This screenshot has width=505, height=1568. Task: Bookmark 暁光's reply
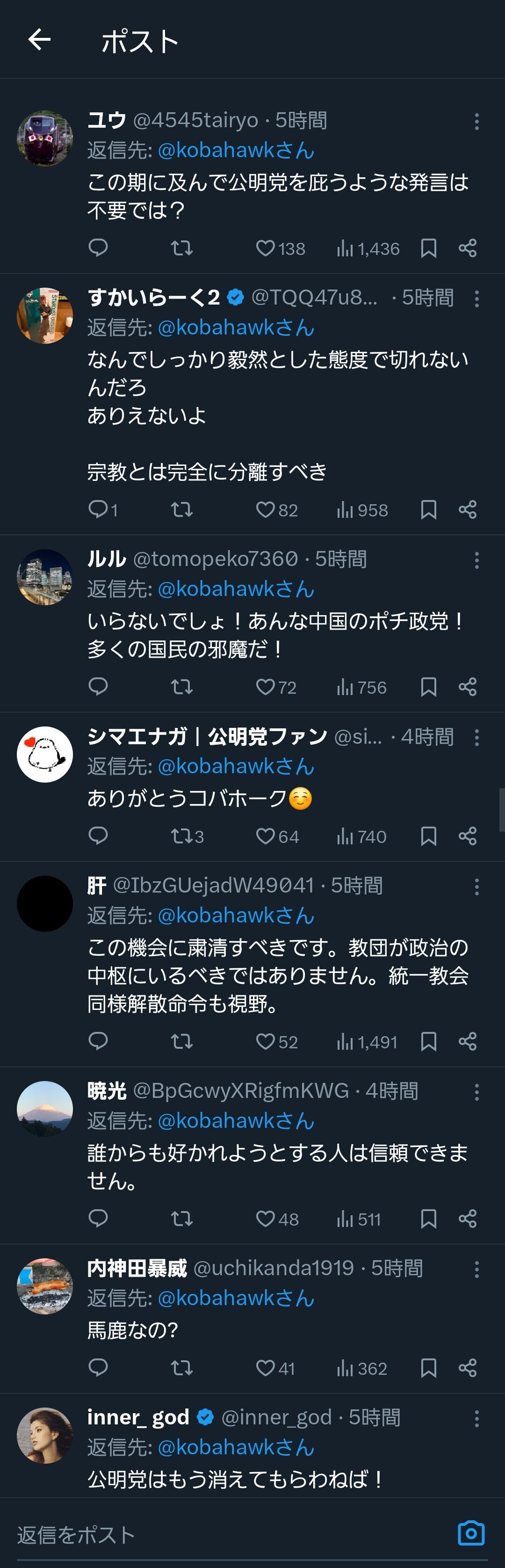coord(428,1218)
